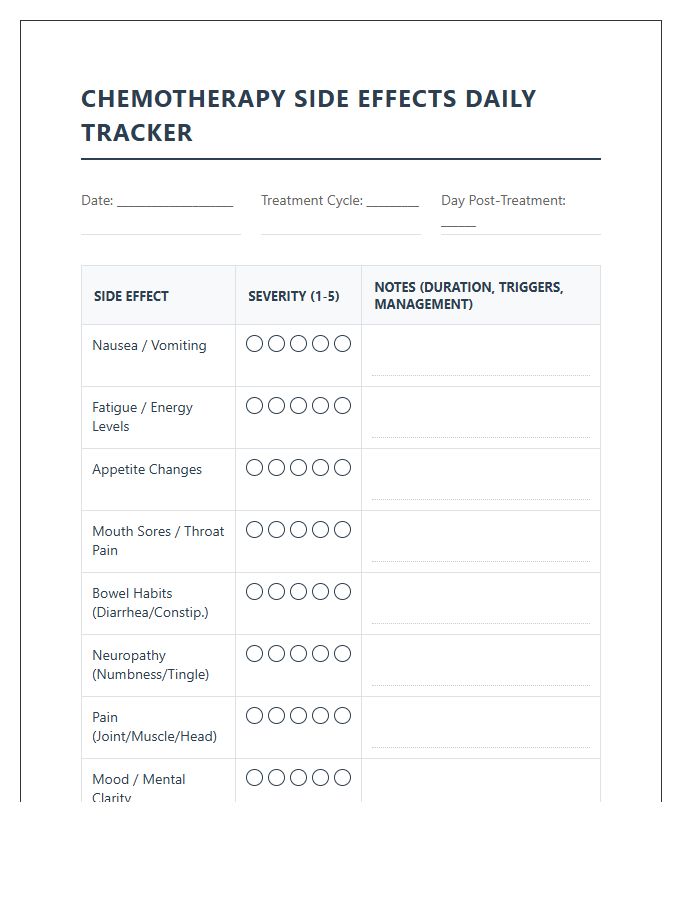The image size is (700, 900).
Task: Mark severity 2 for Mood / Mental Clarity
Action: point(276,778)
